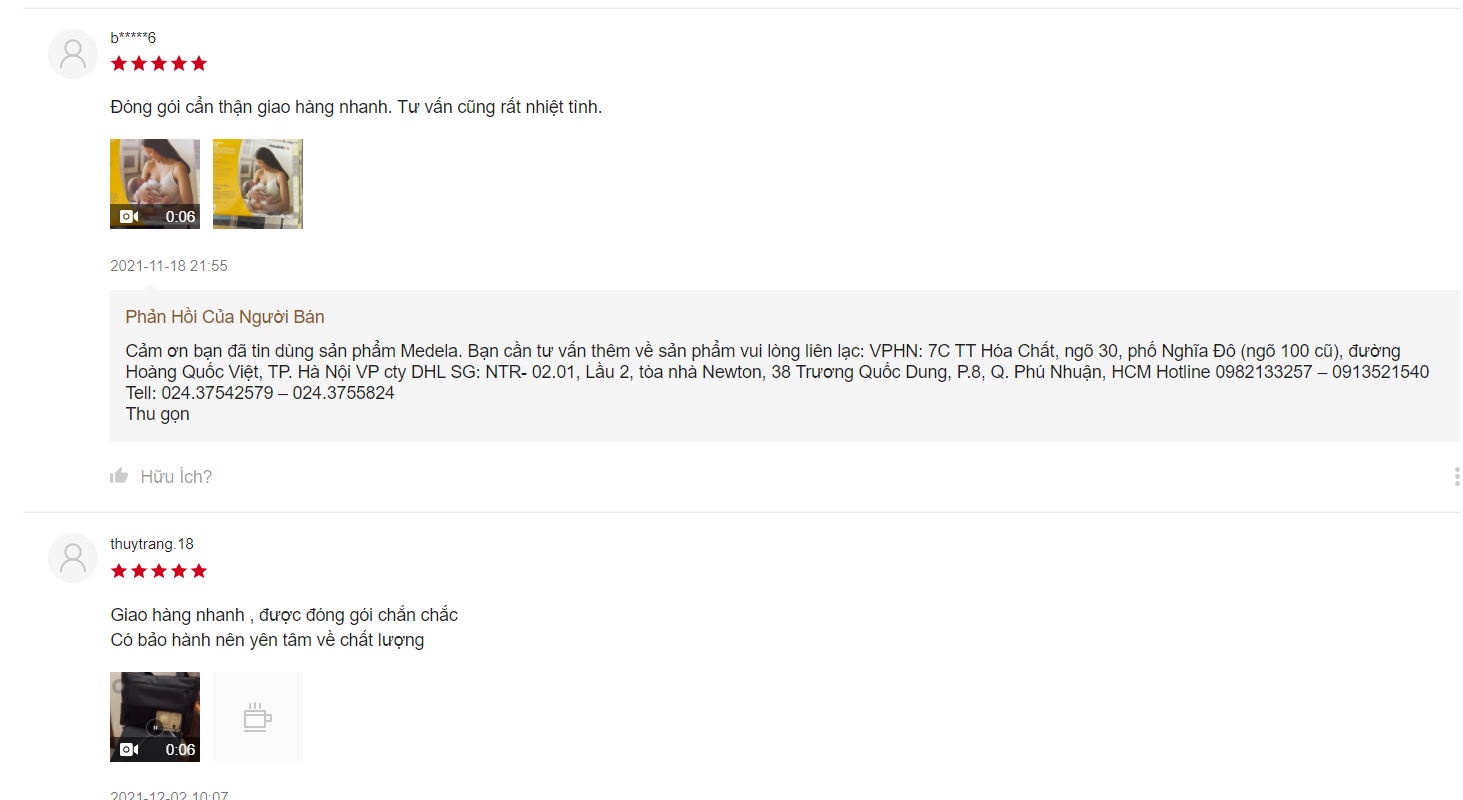Click the camera icon on thuytrang.18's video thumbnail
The width and height of the screenshot is (1463, 800).
coord(129,750)
